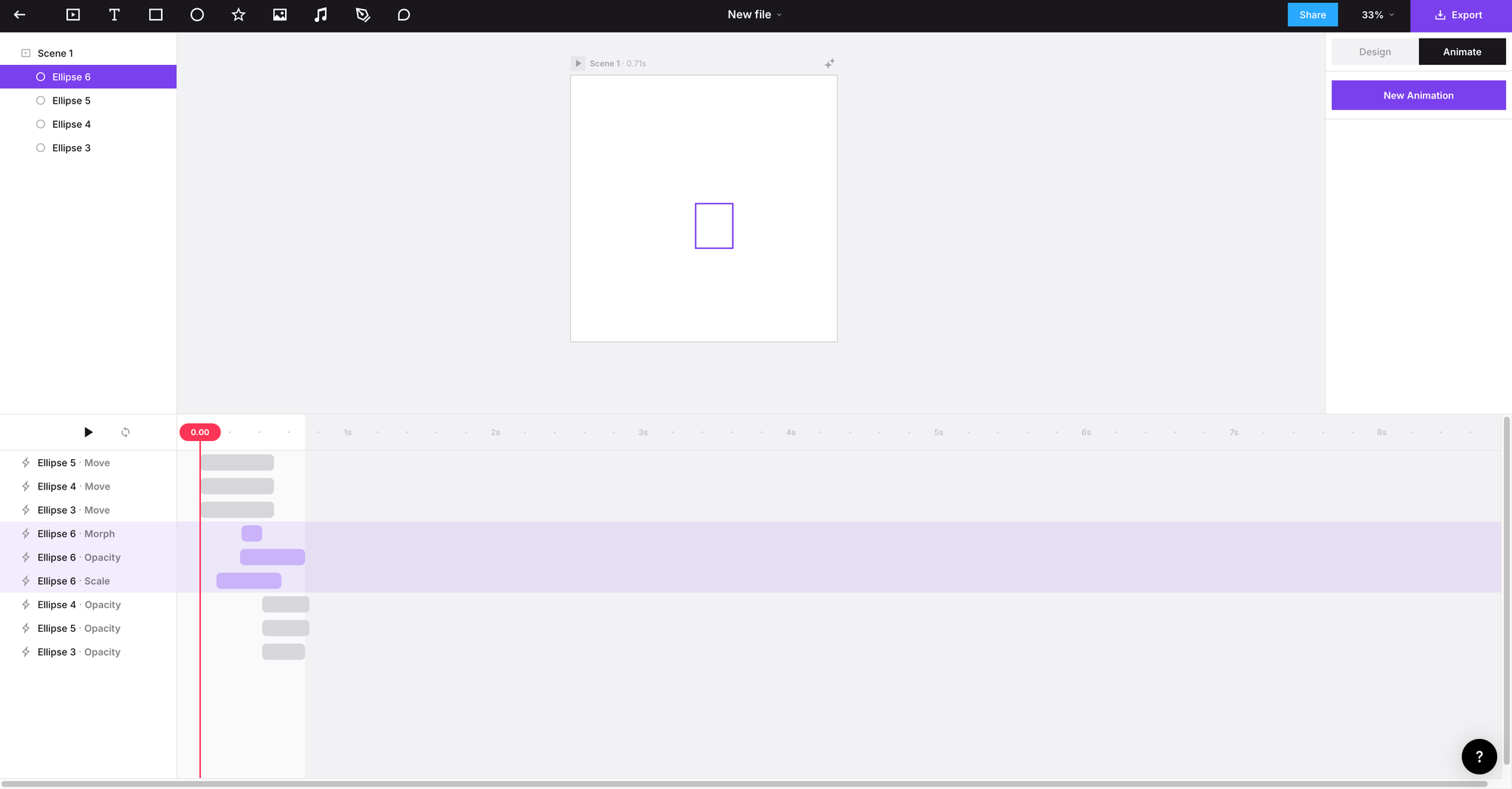Select the Ellipse 3 layer
The image size is (1512, 789).
pos(71,148)
